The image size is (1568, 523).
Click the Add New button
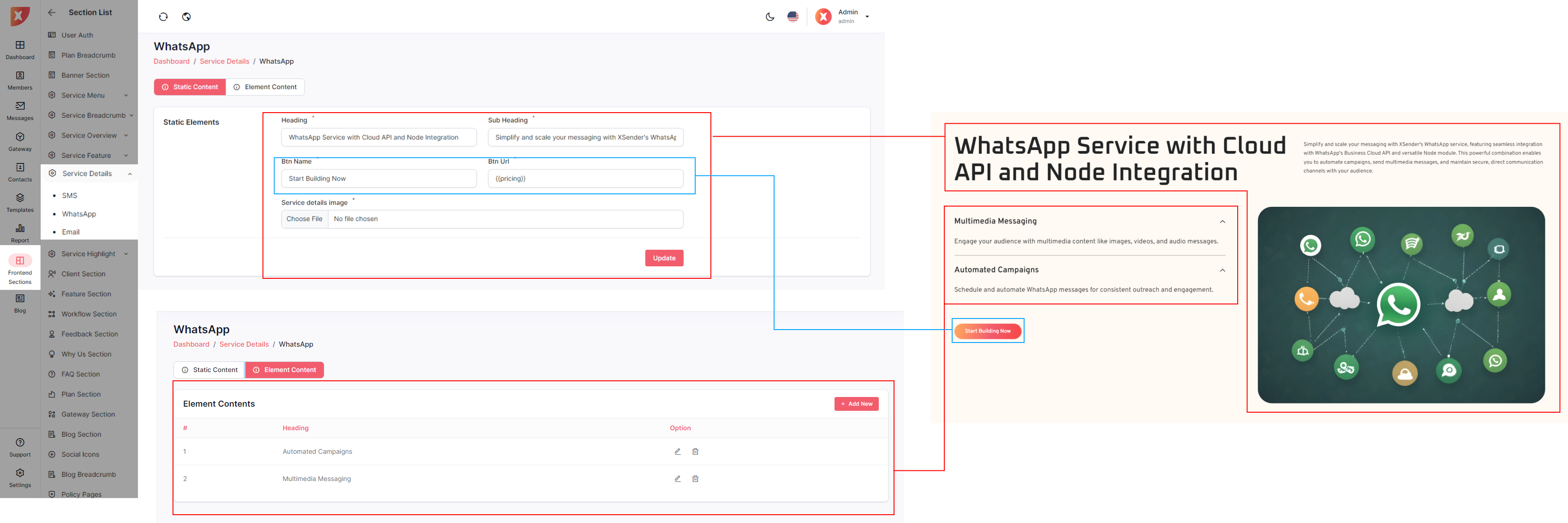tap(856, 403)
